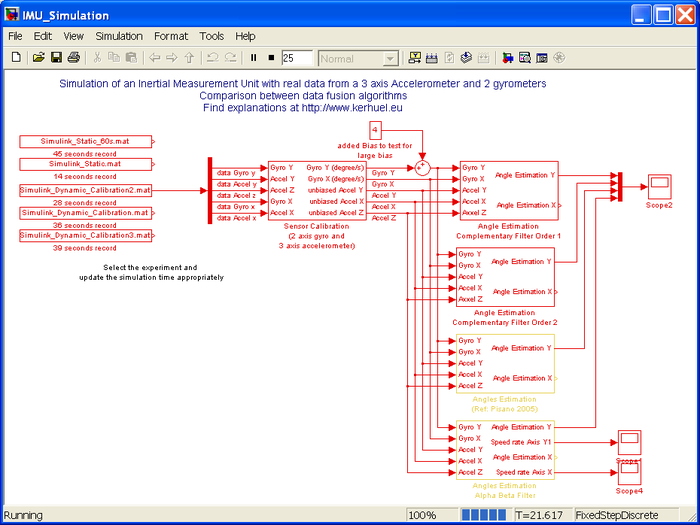Click the Sensor Calibration subsystem block

(x=317, y=190)
